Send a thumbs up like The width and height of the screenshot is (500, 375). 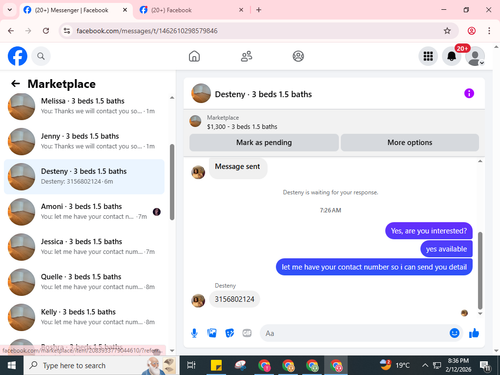(474, 333)
